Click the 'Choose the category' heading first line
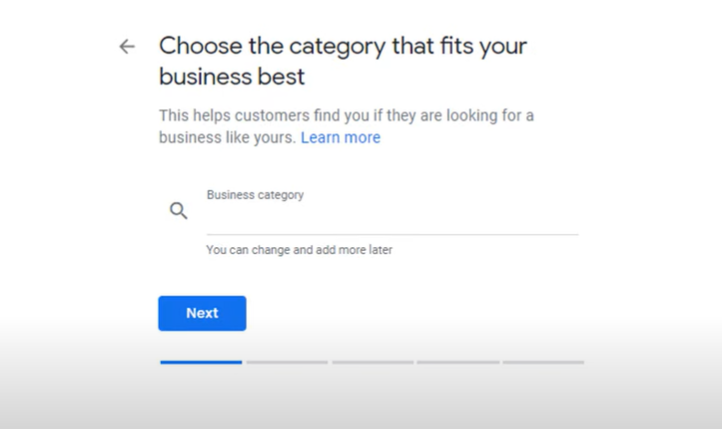Screen dimensions: 722x429 tap(342, 46)
